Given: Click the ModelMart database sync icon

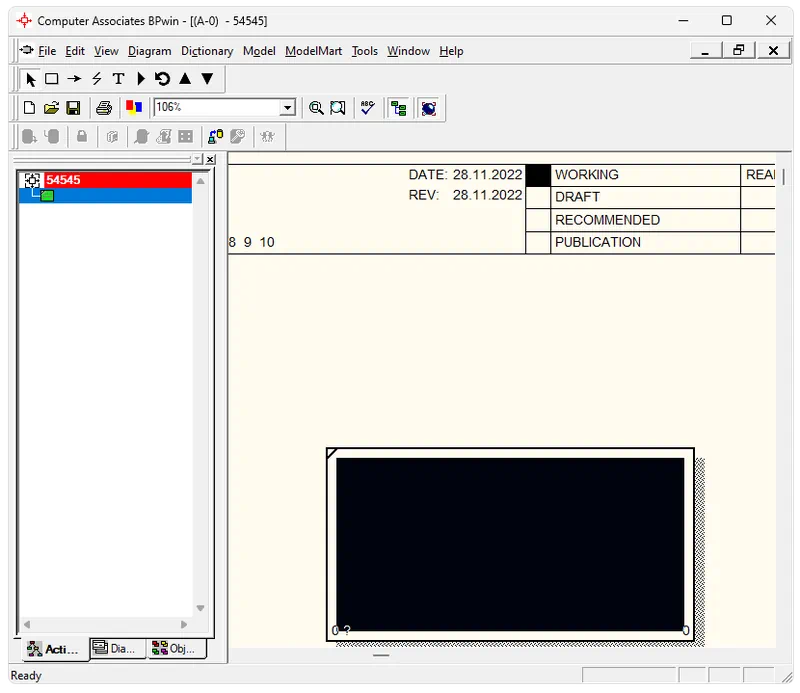Looking at the screenshot, I should pyautogui.click(x=215, y=136).
